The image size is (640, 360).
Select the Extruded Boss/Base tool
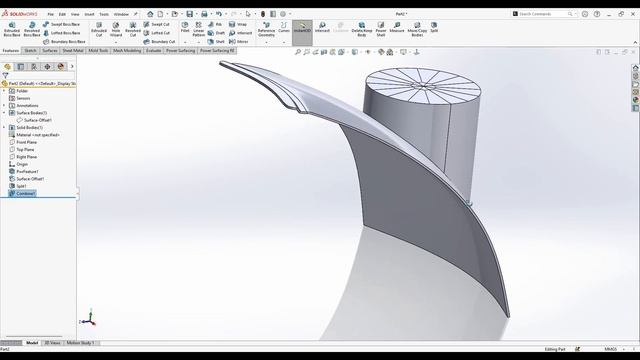tap(12, 29)
